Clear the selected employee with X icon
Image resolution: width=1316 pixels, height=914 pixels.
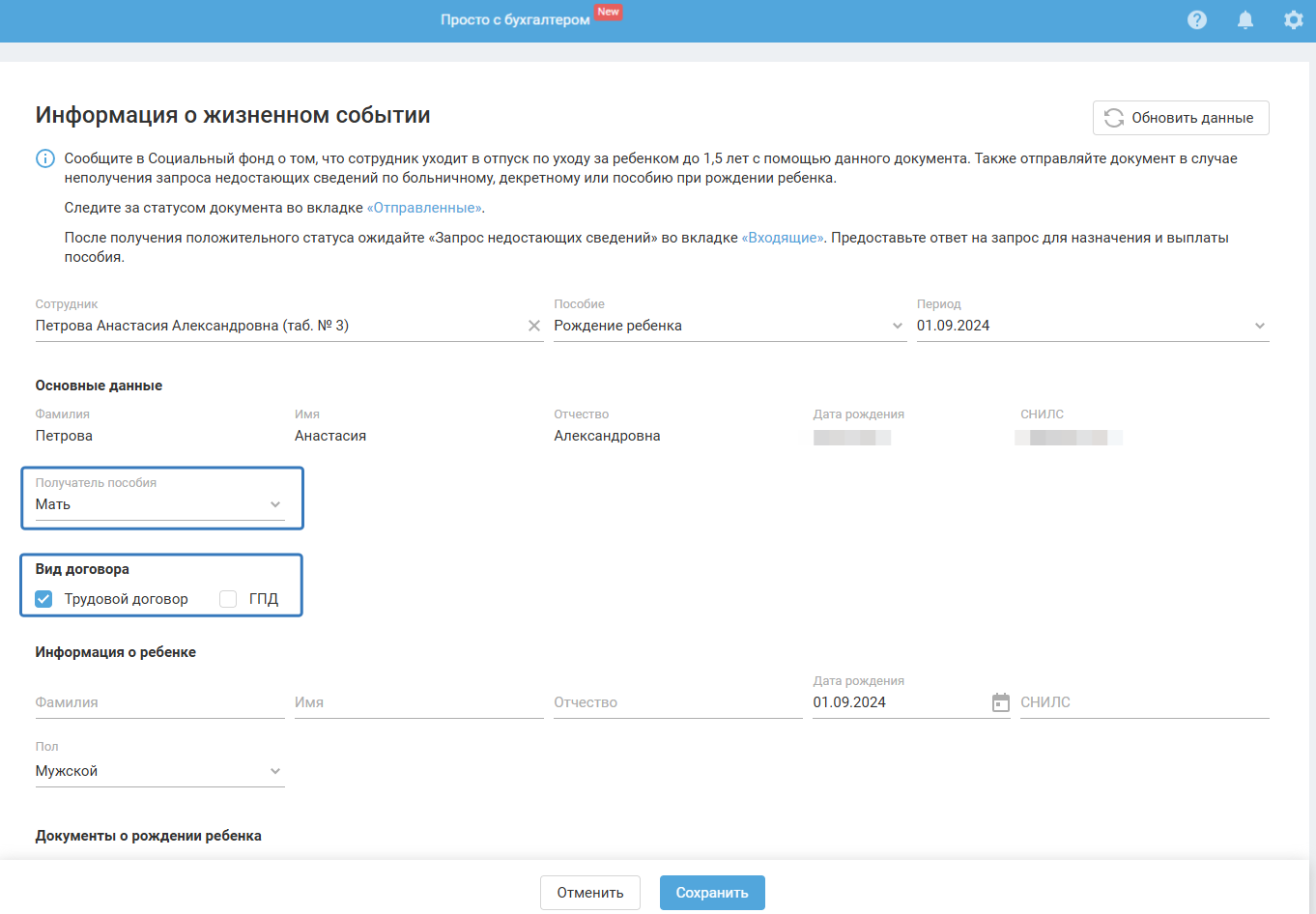click(534, 326)
